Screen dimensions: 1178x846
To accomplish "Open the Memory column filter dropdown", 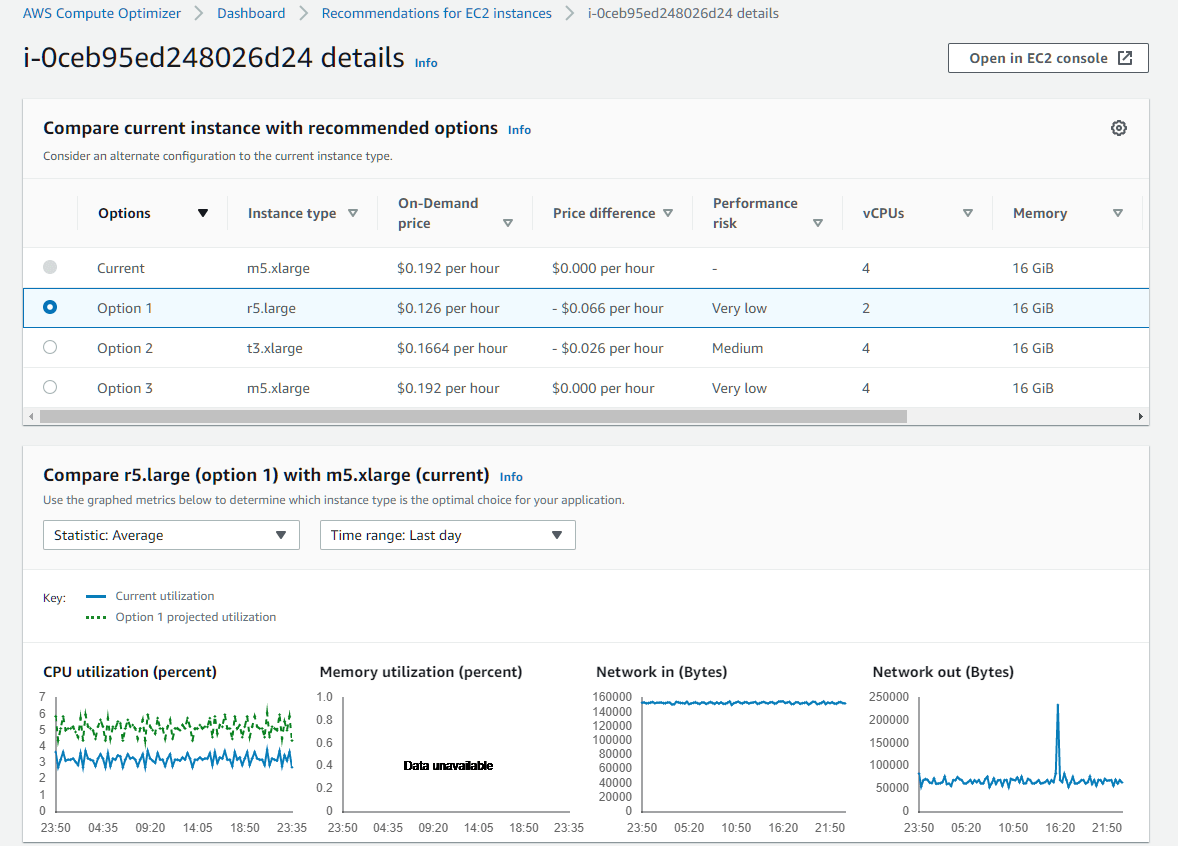I will click(x=1118, y=213).
